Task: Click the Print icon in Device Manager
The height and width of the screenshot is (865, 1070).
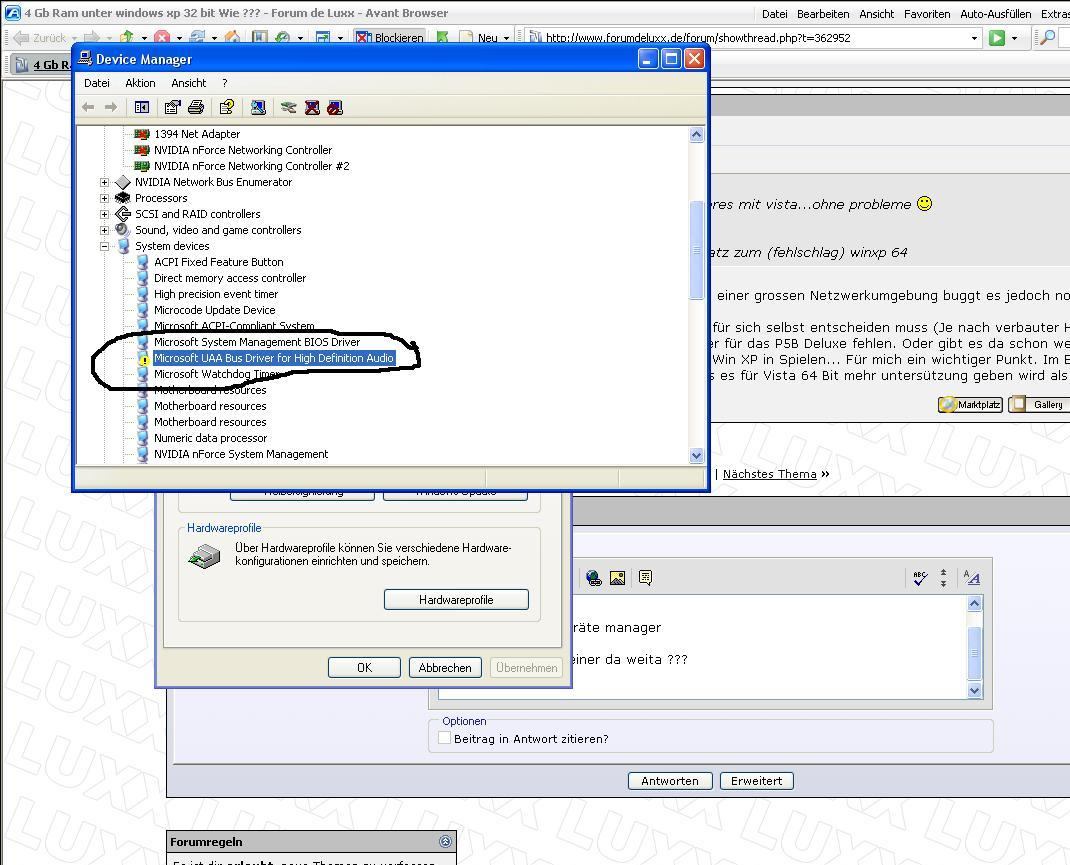Action: tap(196, 107)
